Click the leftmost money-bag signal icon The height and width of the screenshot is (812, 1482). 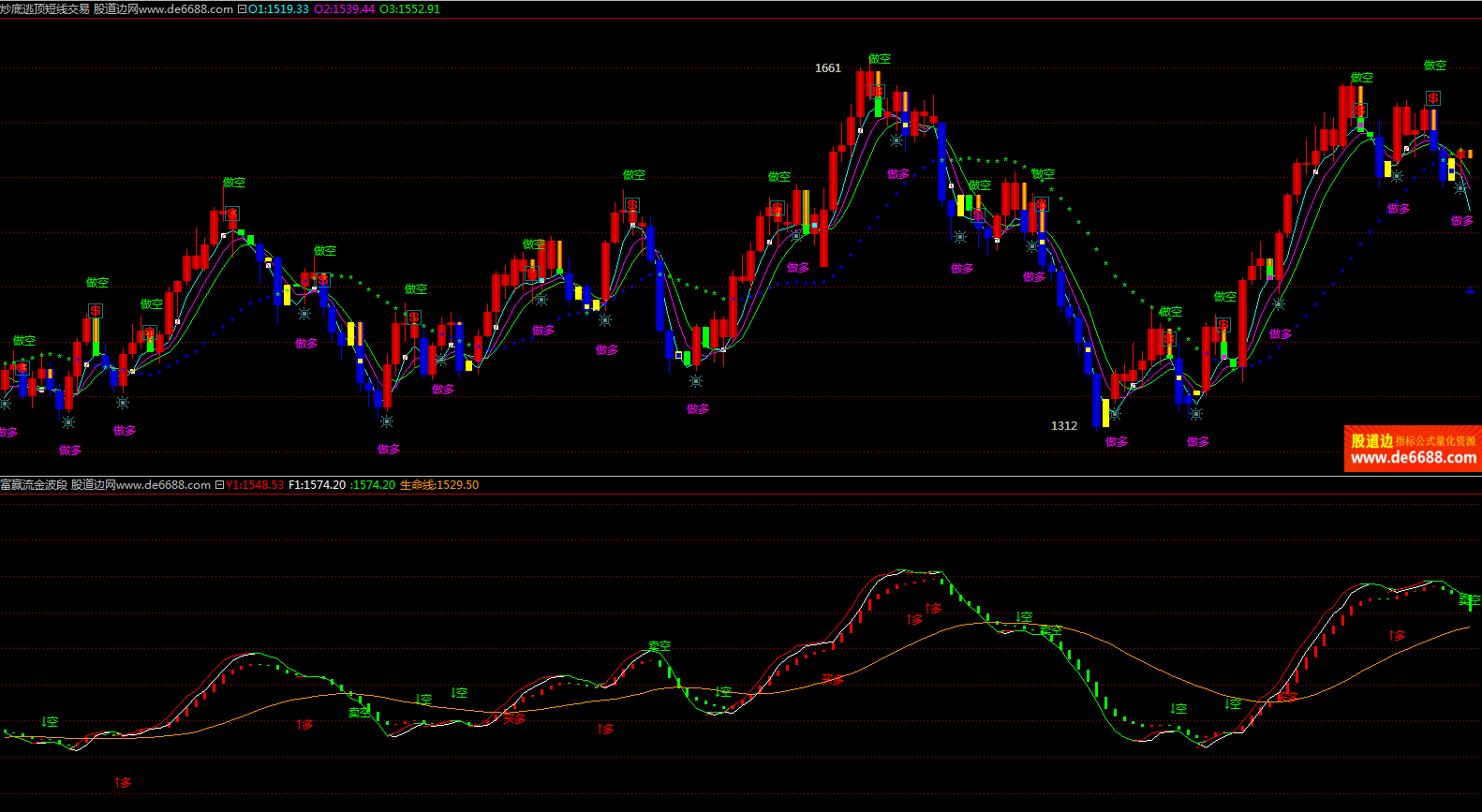point(22,368)
